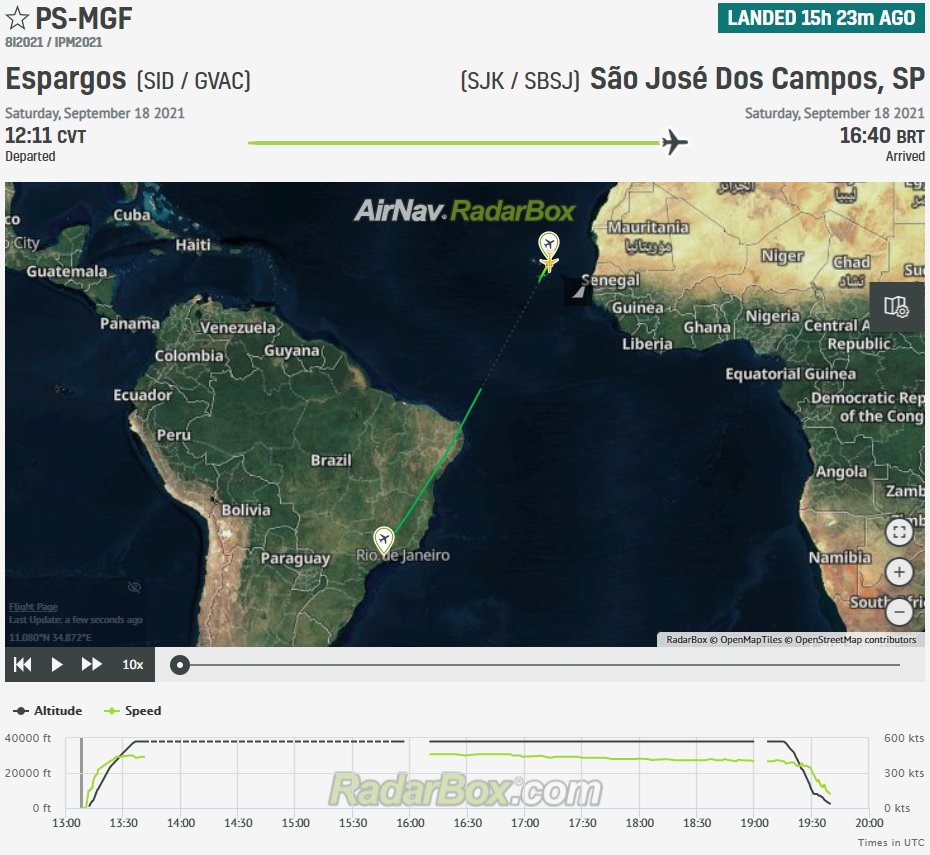Play the flight replay
The height and width of the screenshot is (855, 930).
[57, 665]
